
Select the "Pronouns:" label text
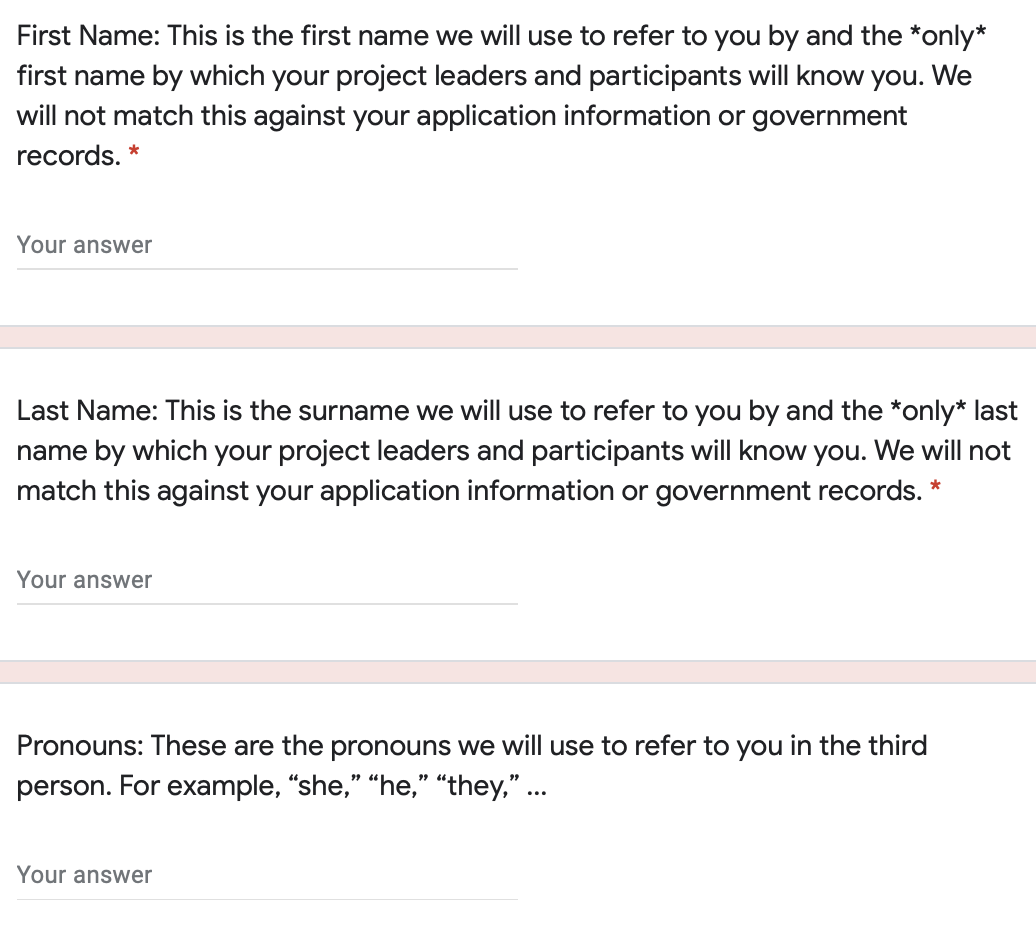pyautogui.click(x=80, y=745)
